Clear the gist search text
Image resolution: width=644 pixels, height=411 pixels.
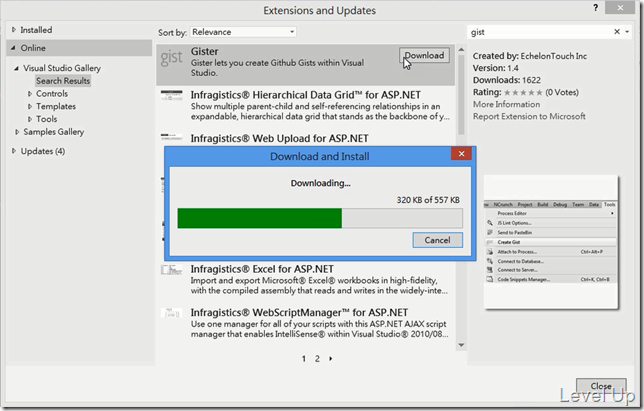[x=616, y=32]
